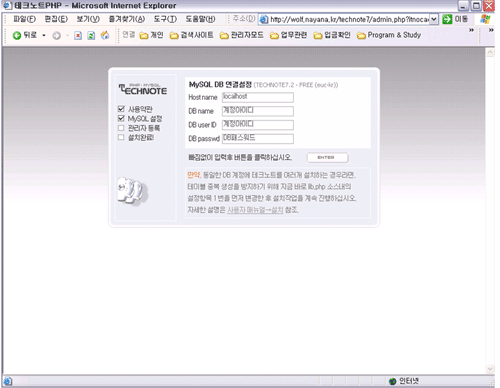Image resolution: width=500 pixels, height=388 pixels.
Task: Open the 즐겨찾기(A) menu
Action: coord(127,19)
